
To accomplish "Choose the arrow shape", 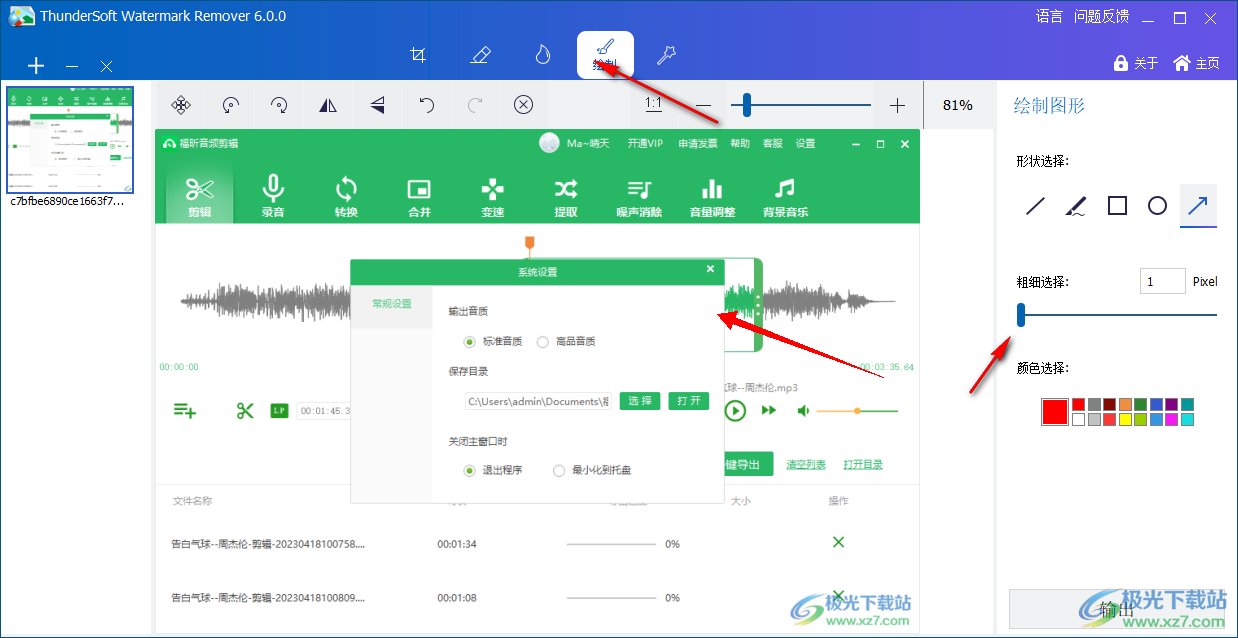I will click(x=1197, y=206).
